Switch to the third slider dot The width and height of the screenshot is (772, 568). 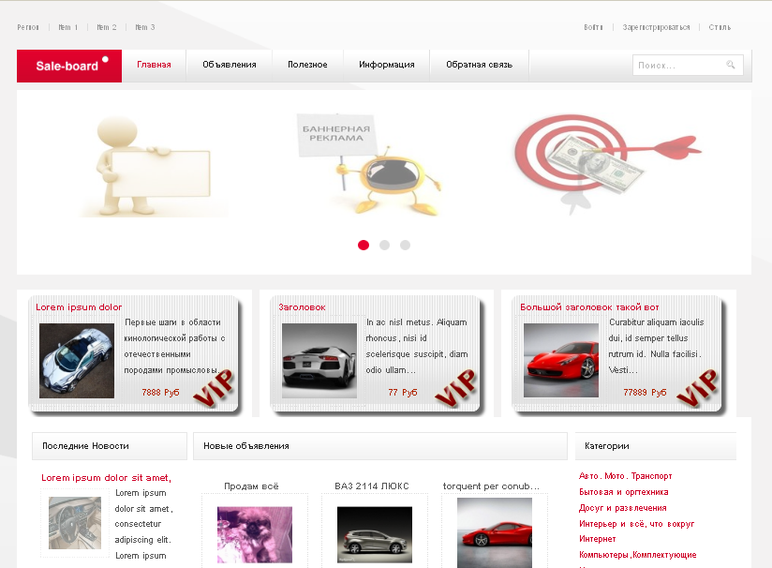(x=405, y=245)
